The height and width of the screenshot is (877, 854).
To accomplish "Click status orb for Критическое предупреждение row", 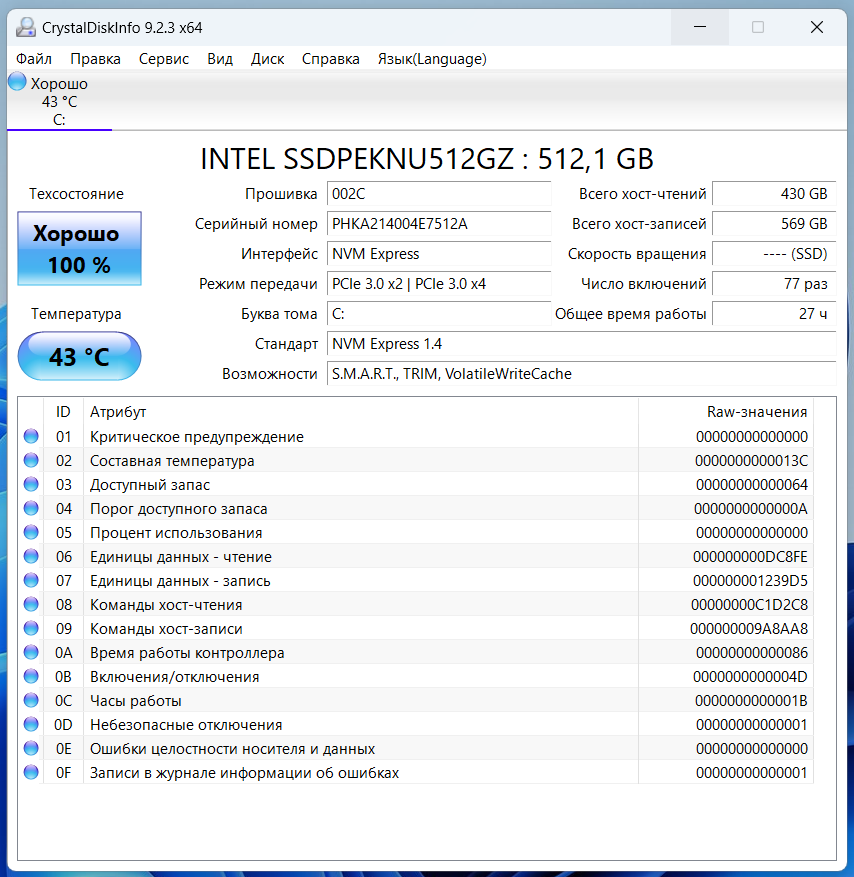I will 31,436.
